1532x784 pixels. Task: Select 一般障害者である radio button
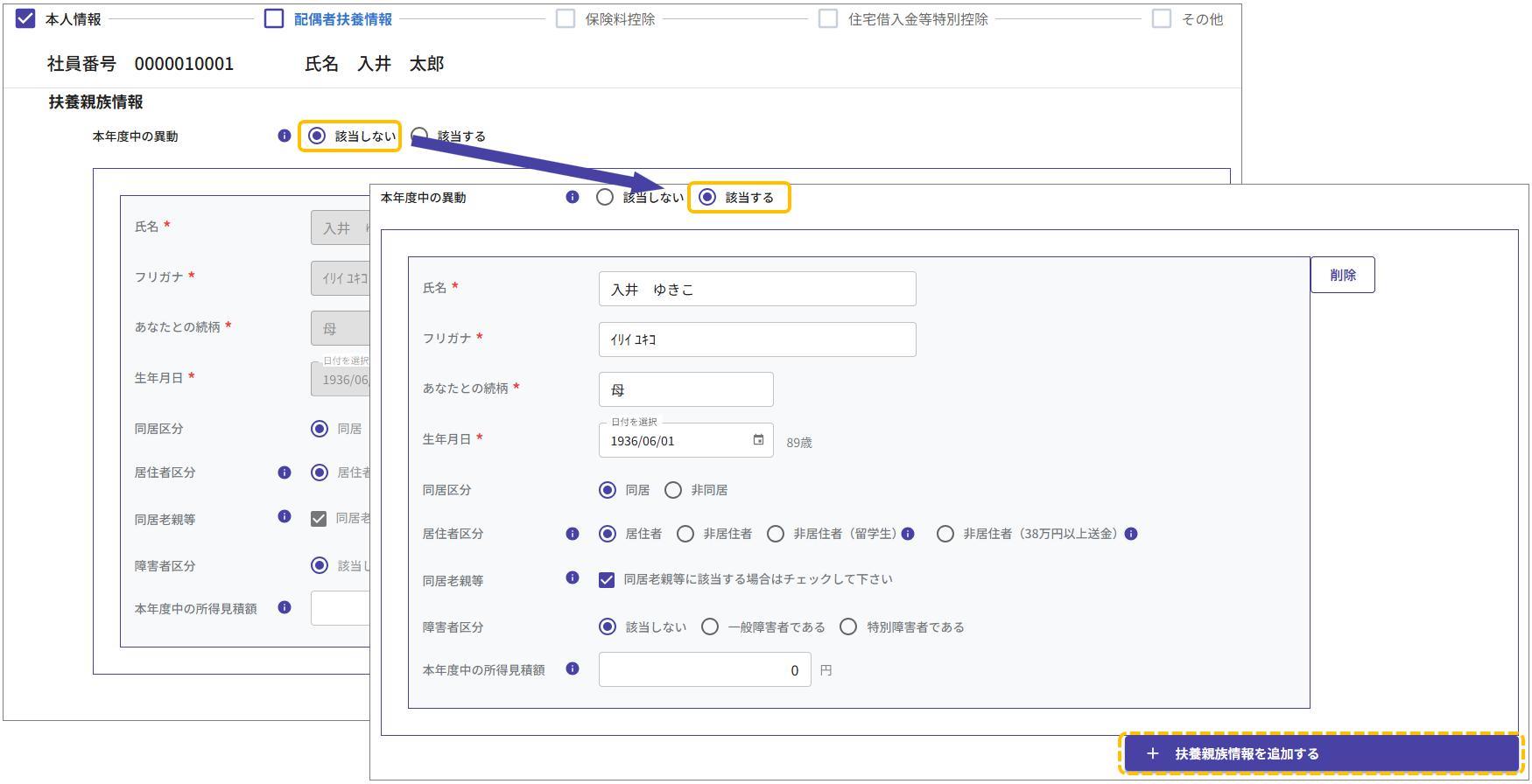coord(710,626)
